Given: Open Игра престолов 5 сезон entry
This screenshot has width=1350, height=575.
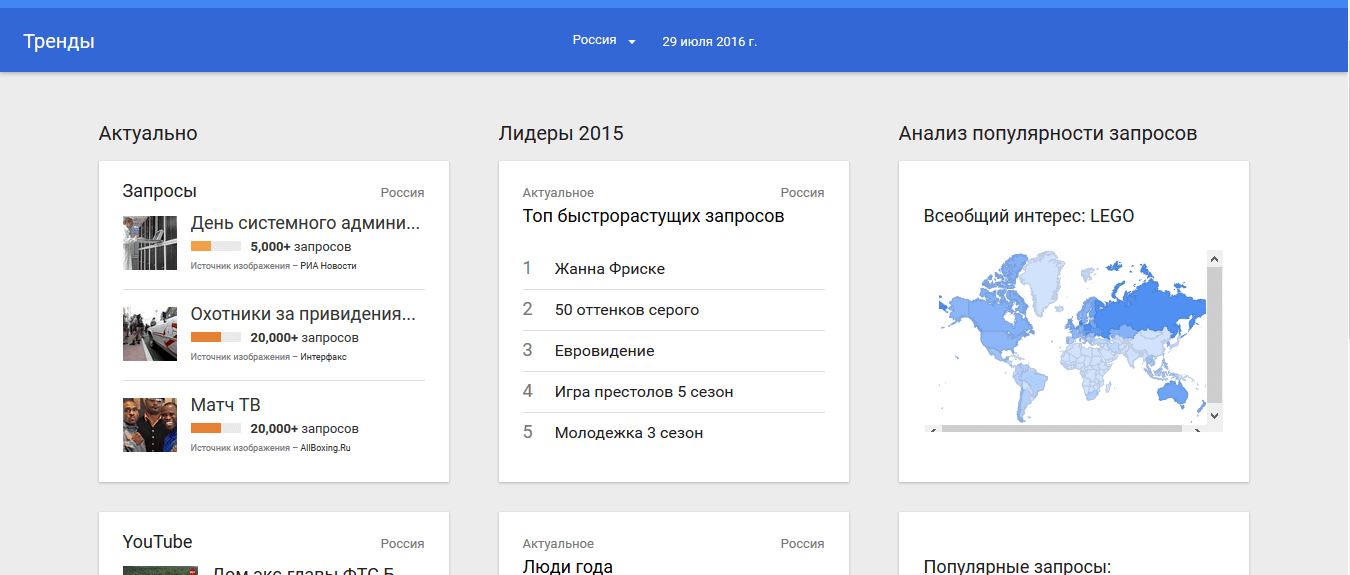Looking at the screenshot, I should click(643, 392).
